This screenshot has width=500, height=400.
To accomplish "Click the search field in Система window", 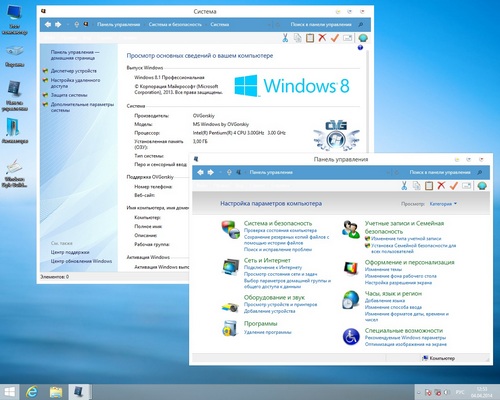I will click(326, 24).
